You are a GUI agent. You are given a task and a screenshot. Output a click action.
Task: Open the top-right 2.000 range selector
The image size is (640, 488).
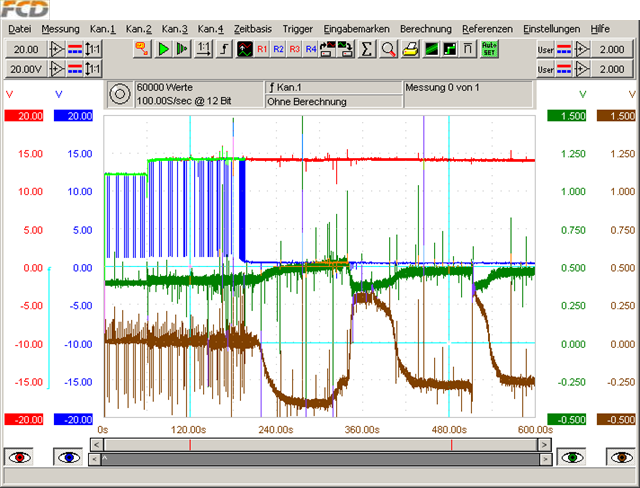click(611, 48)
